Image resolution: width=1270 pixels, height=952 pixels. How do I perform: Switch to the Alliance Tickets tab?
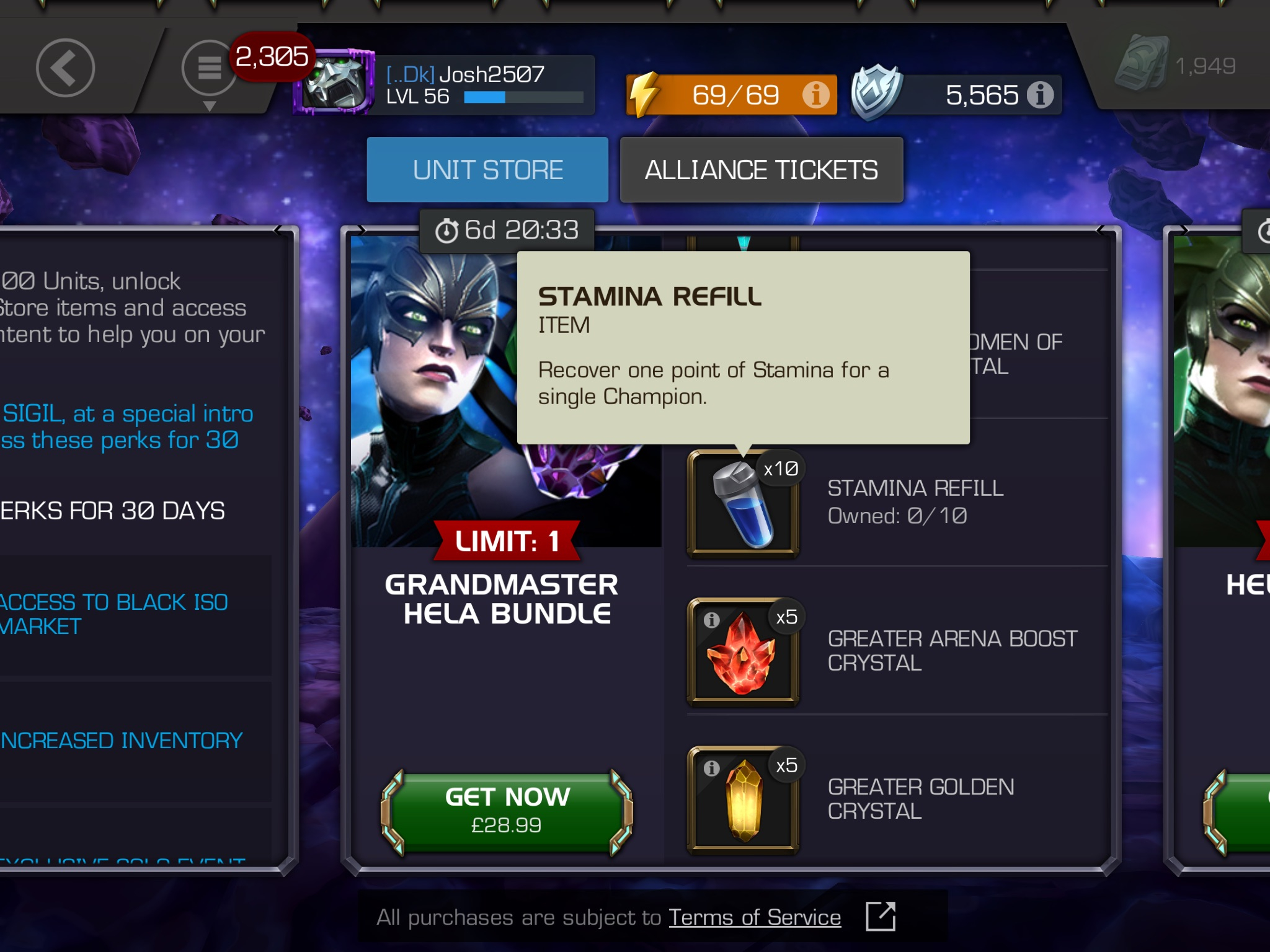pyautogui.click(x=762, y=170)
